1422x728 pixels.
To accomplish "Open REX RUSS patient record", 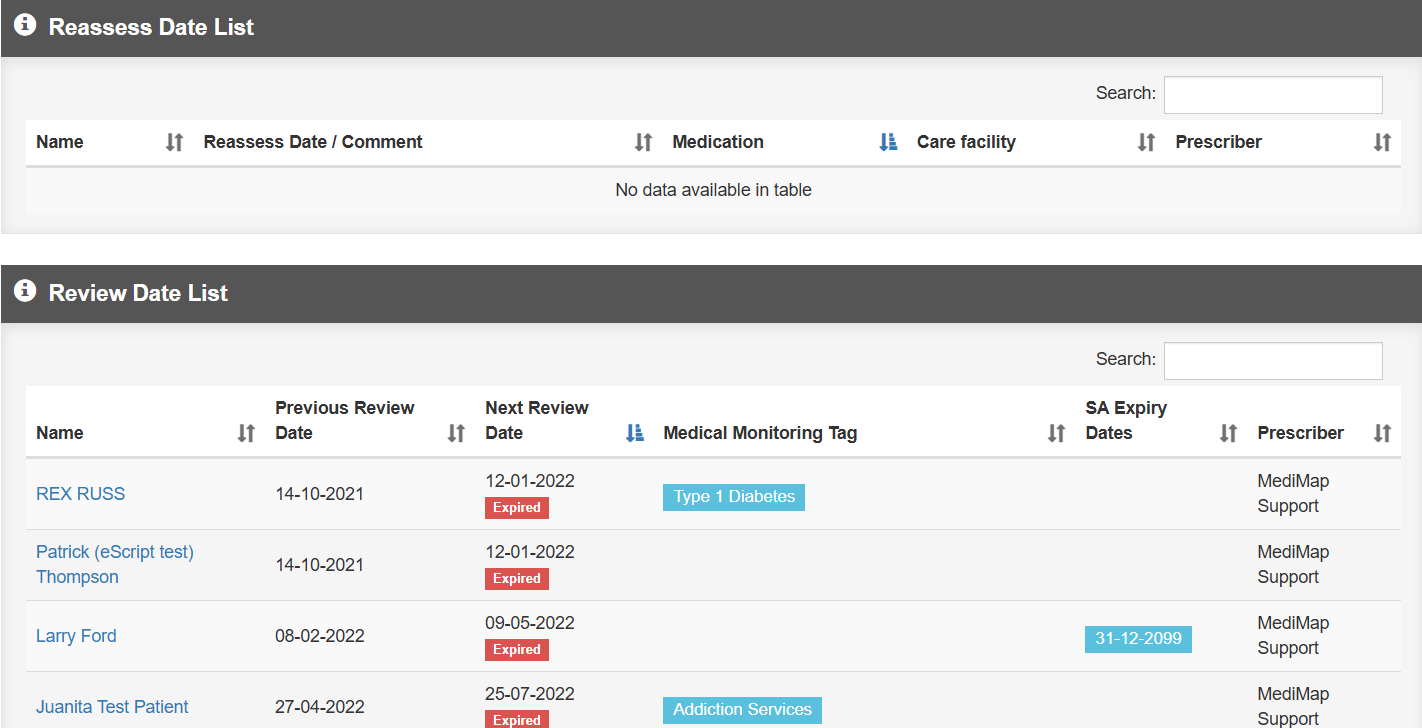I will tap(81, 494).
